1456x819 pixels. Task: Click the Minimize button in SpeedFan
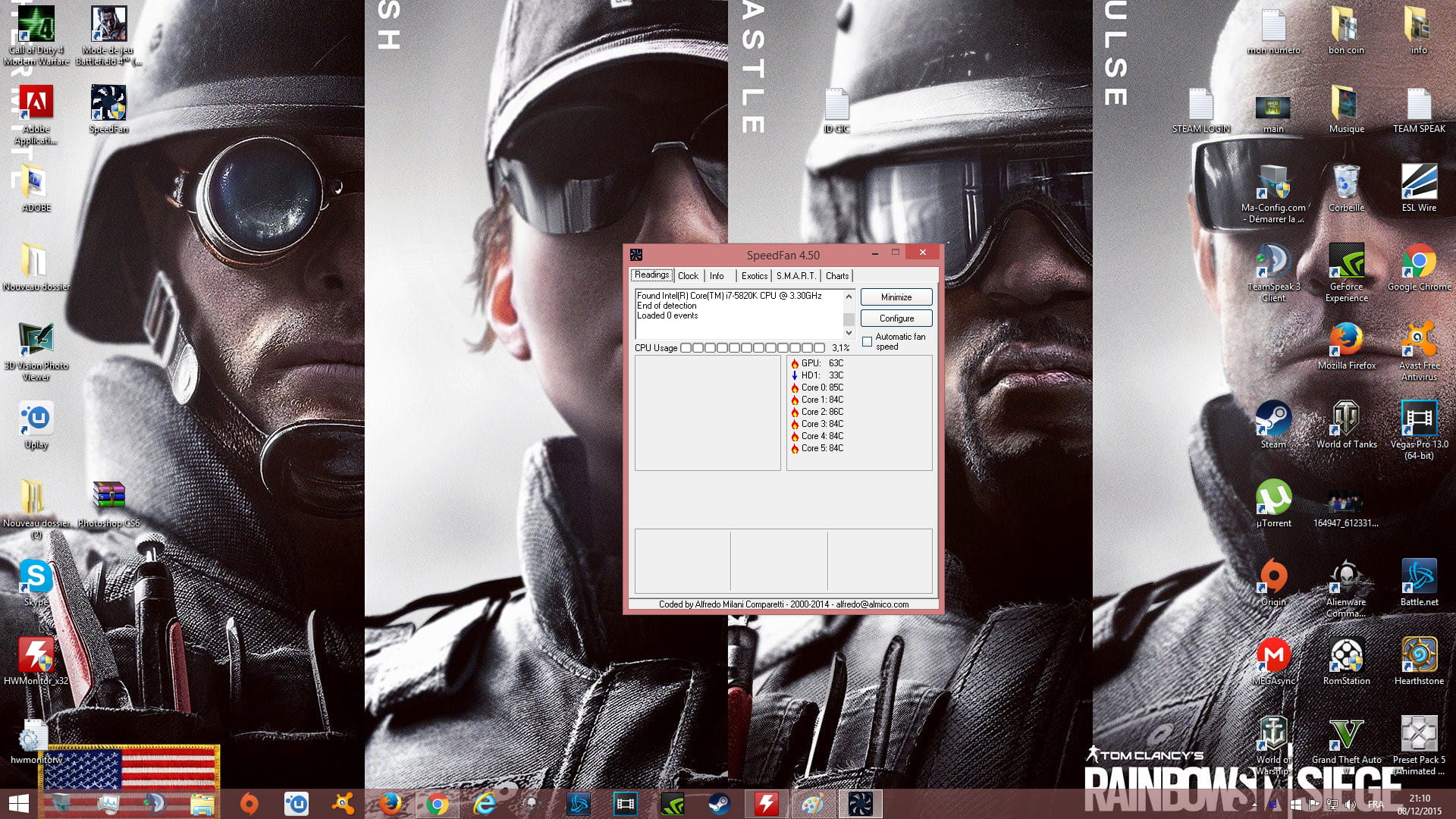[x=896, y=297]
